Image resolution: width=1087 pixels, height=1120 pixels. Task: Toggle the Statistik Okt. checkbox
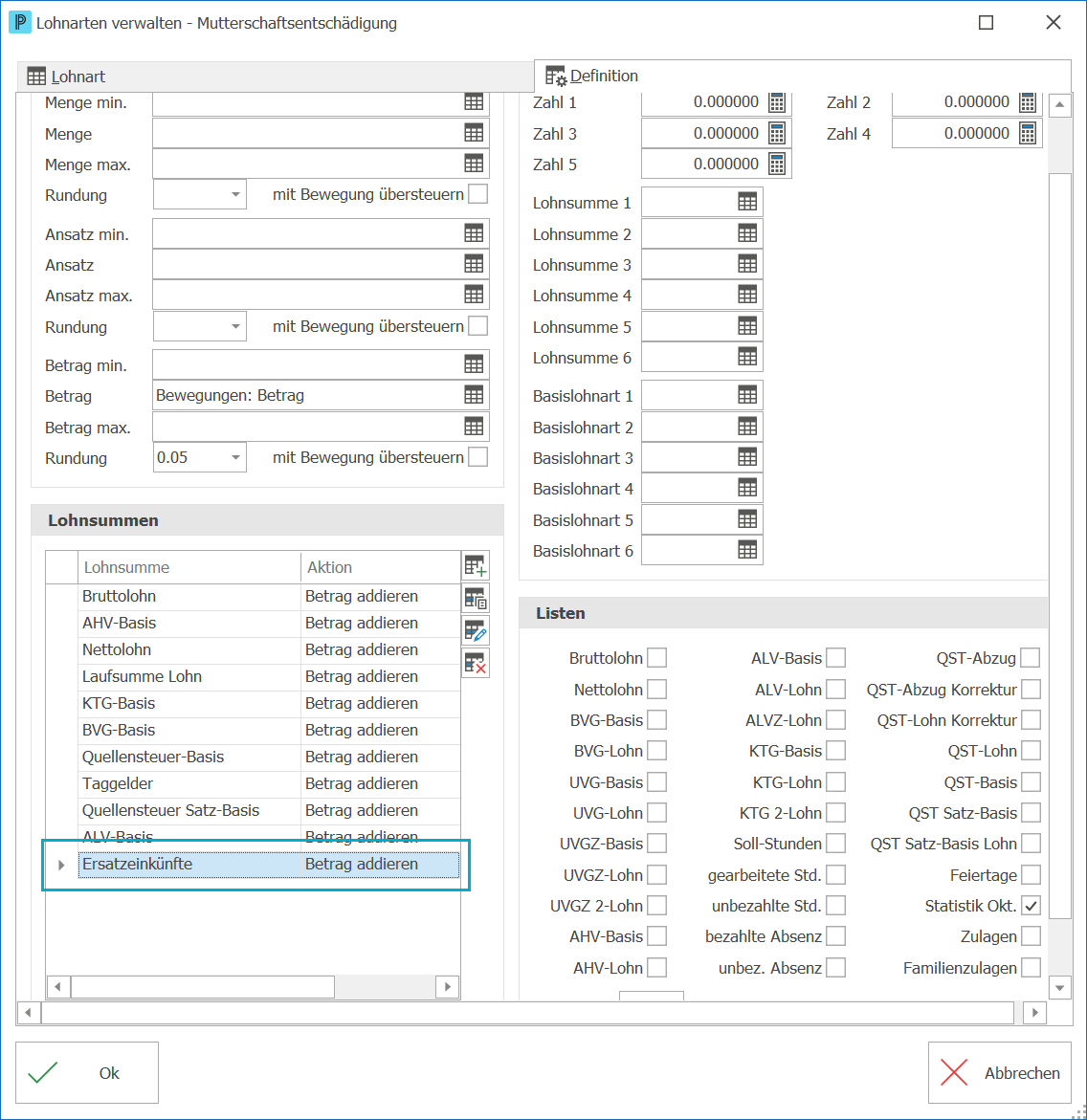click(1031, 906)
